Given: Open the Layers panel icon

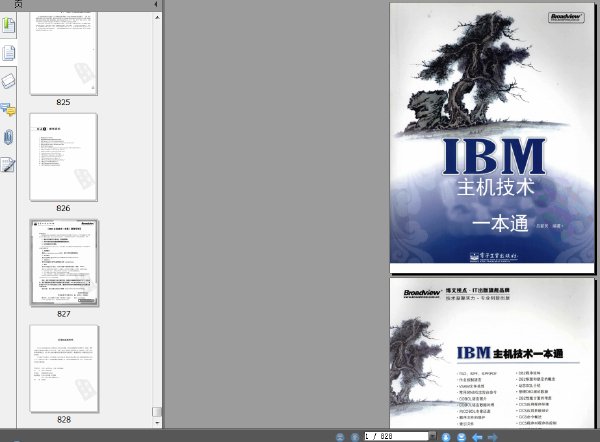Looking at the screenshot, I should click(8, 80).
